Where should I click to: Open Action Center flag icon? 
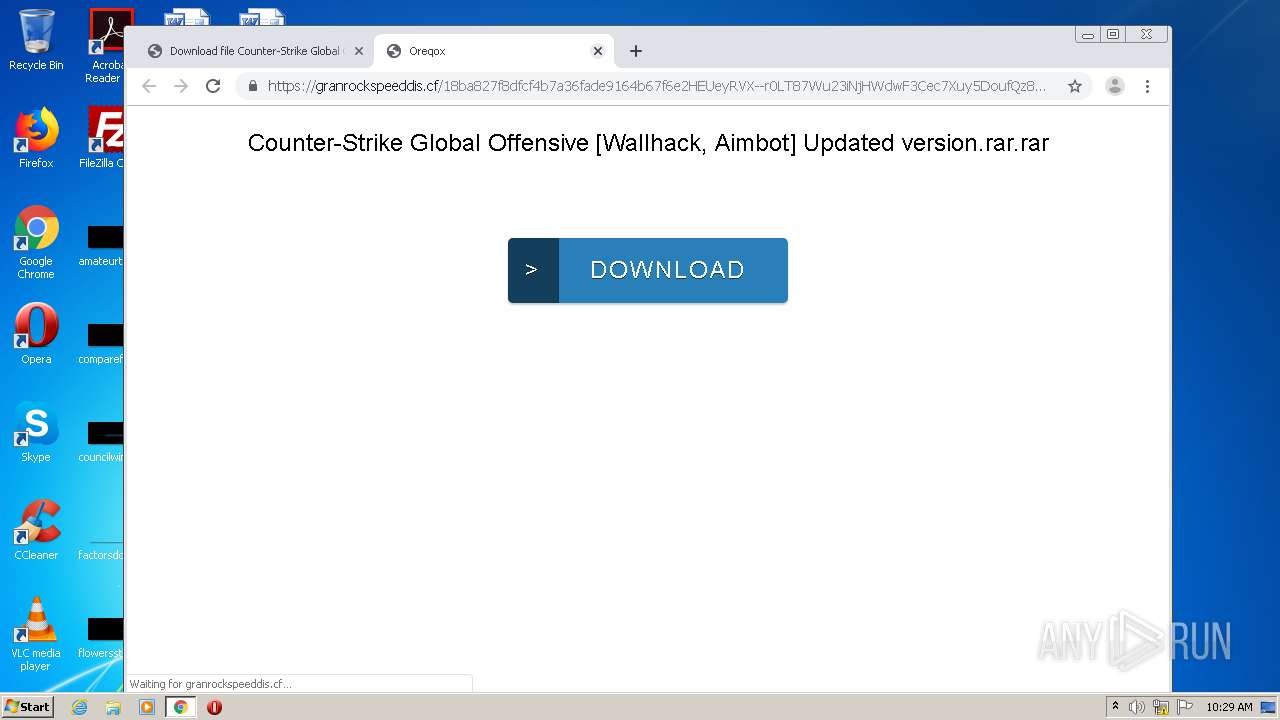pyautogui.click(x=1183, y=707)
